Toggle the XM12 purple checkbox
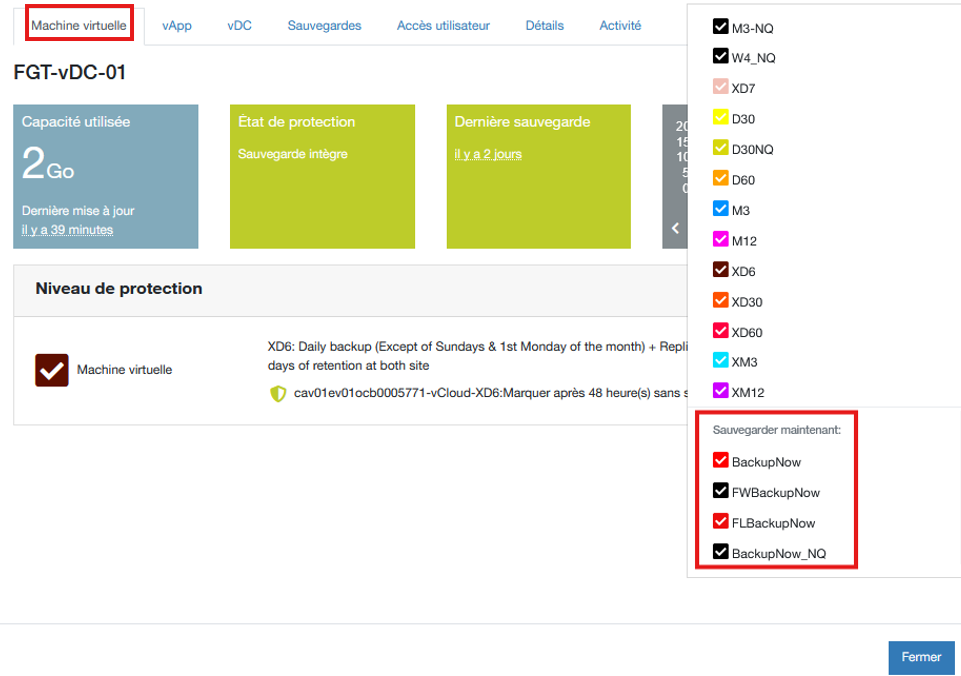Image resolution: width=961 pixels, height=676 pixels. (x=720, y=392)
